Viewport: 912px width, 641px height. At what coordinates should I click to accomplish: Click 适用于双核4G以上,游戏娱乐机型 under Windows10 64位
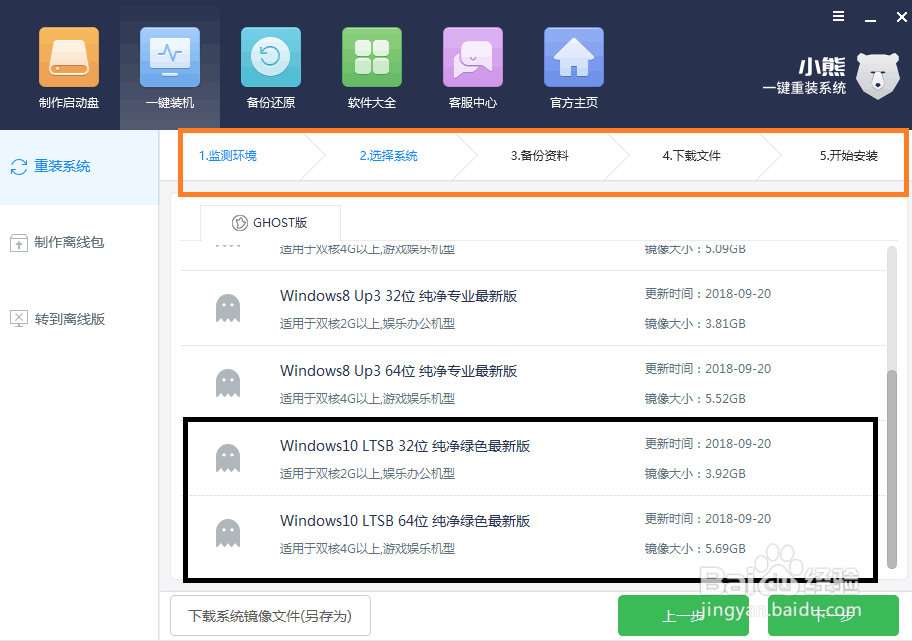point(367,549)
